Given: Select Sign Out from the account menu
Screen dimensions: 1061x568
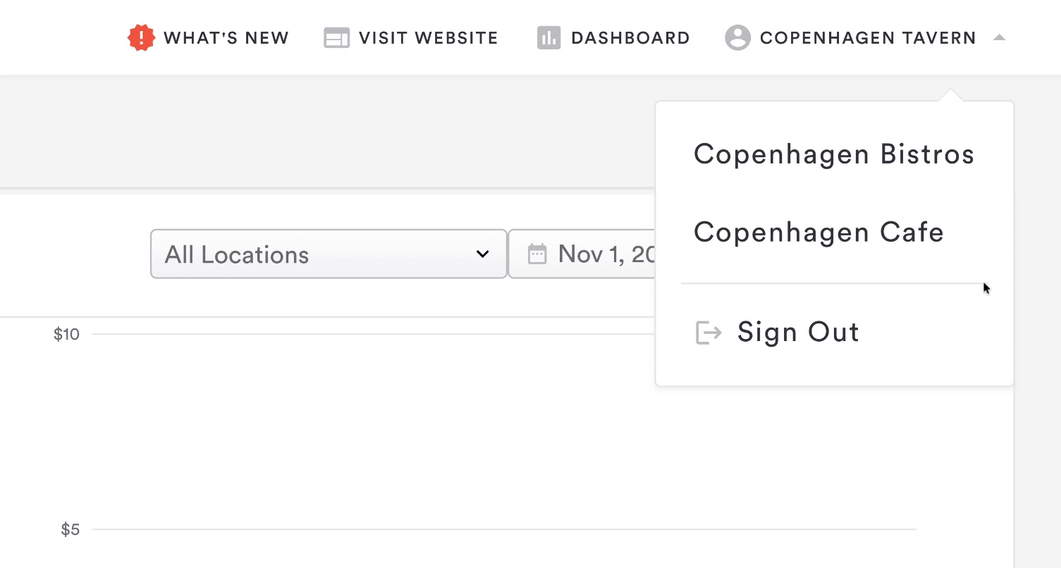Looking at the screenshot, I should 798,332.
